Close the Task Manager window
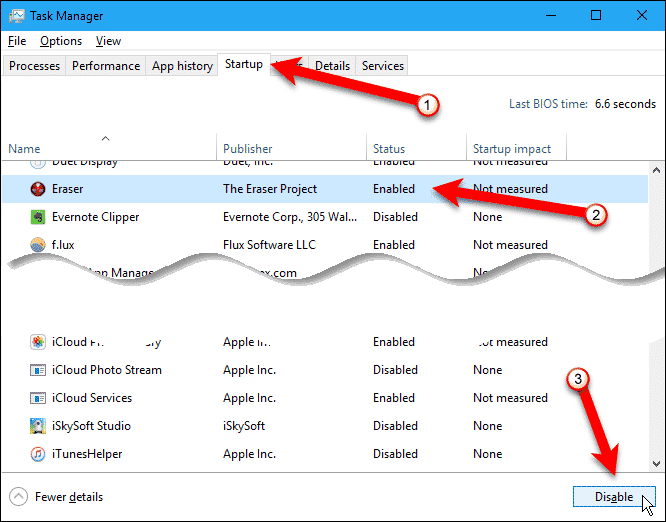Image resolution: width=666 pixels, height=522 pixels. pyautogui.click(x=642, y=16)
